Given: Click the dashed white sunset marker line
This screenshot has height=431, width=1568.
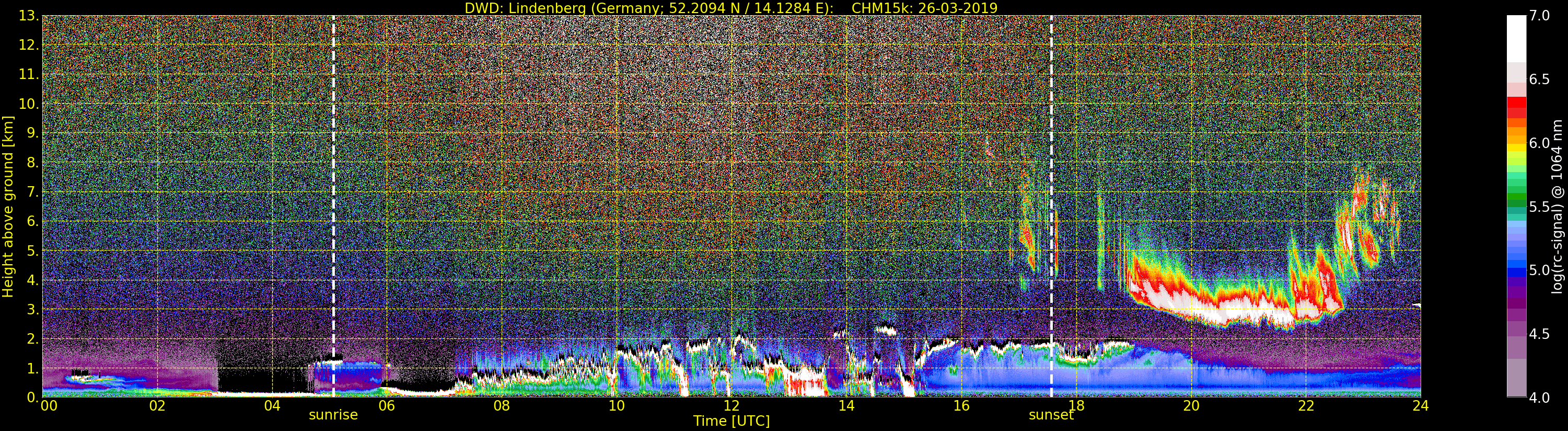Looking at the screenshot, I should [1051, 206].
